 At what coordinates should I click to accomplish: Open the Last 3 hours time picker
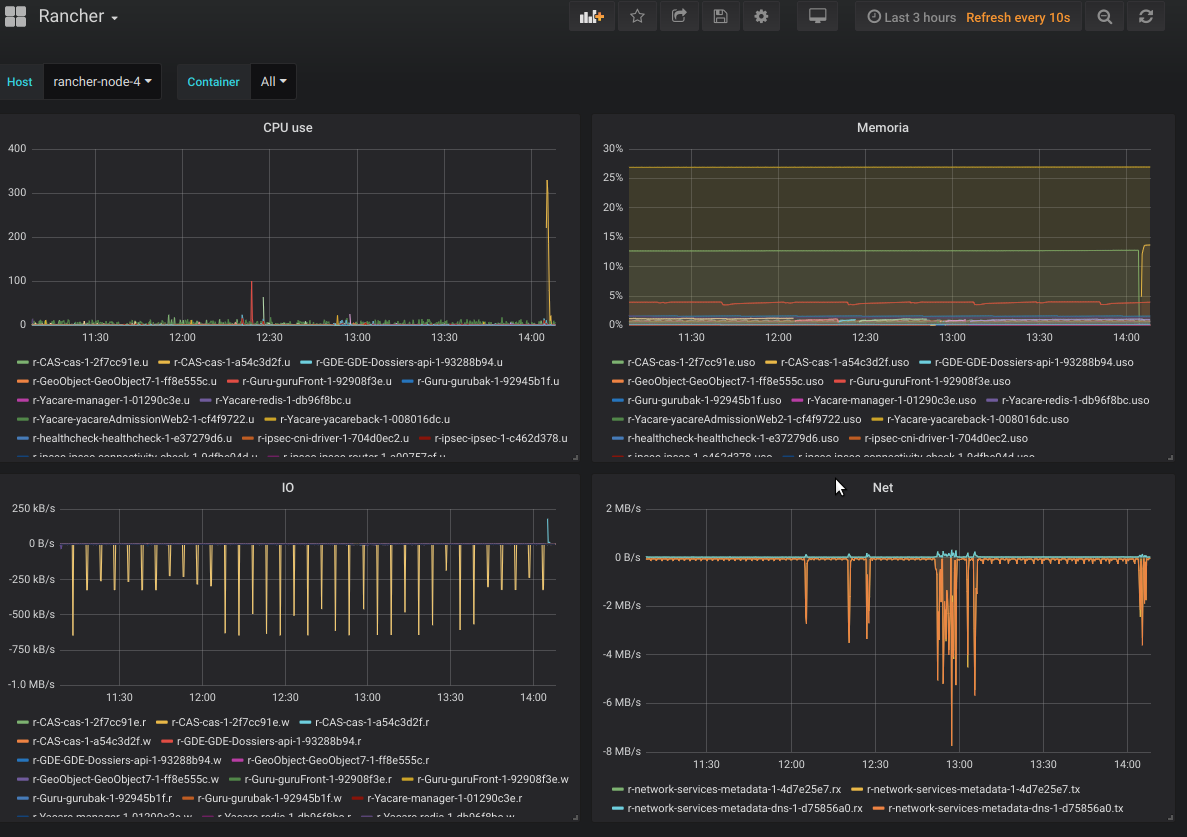[x=911, y=17]
